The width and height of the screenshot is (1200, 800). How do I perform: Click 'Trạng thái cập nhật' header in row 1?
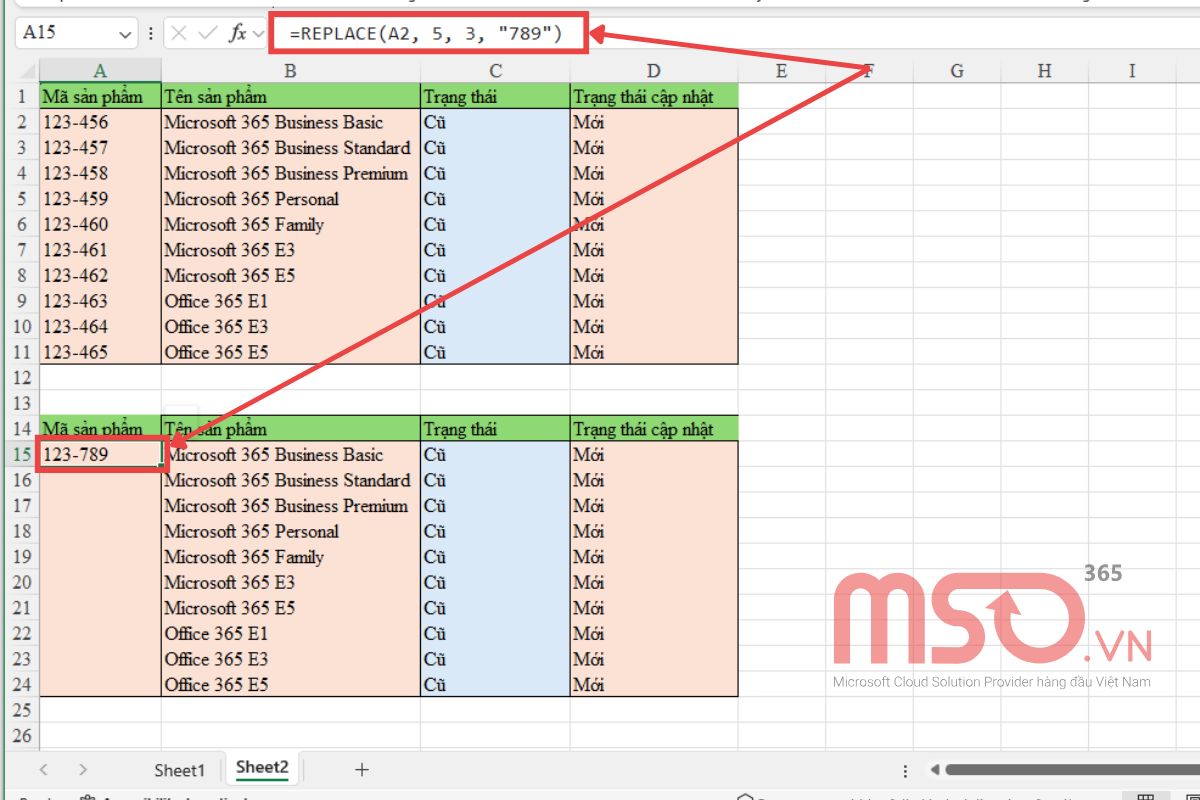[654, 97]
